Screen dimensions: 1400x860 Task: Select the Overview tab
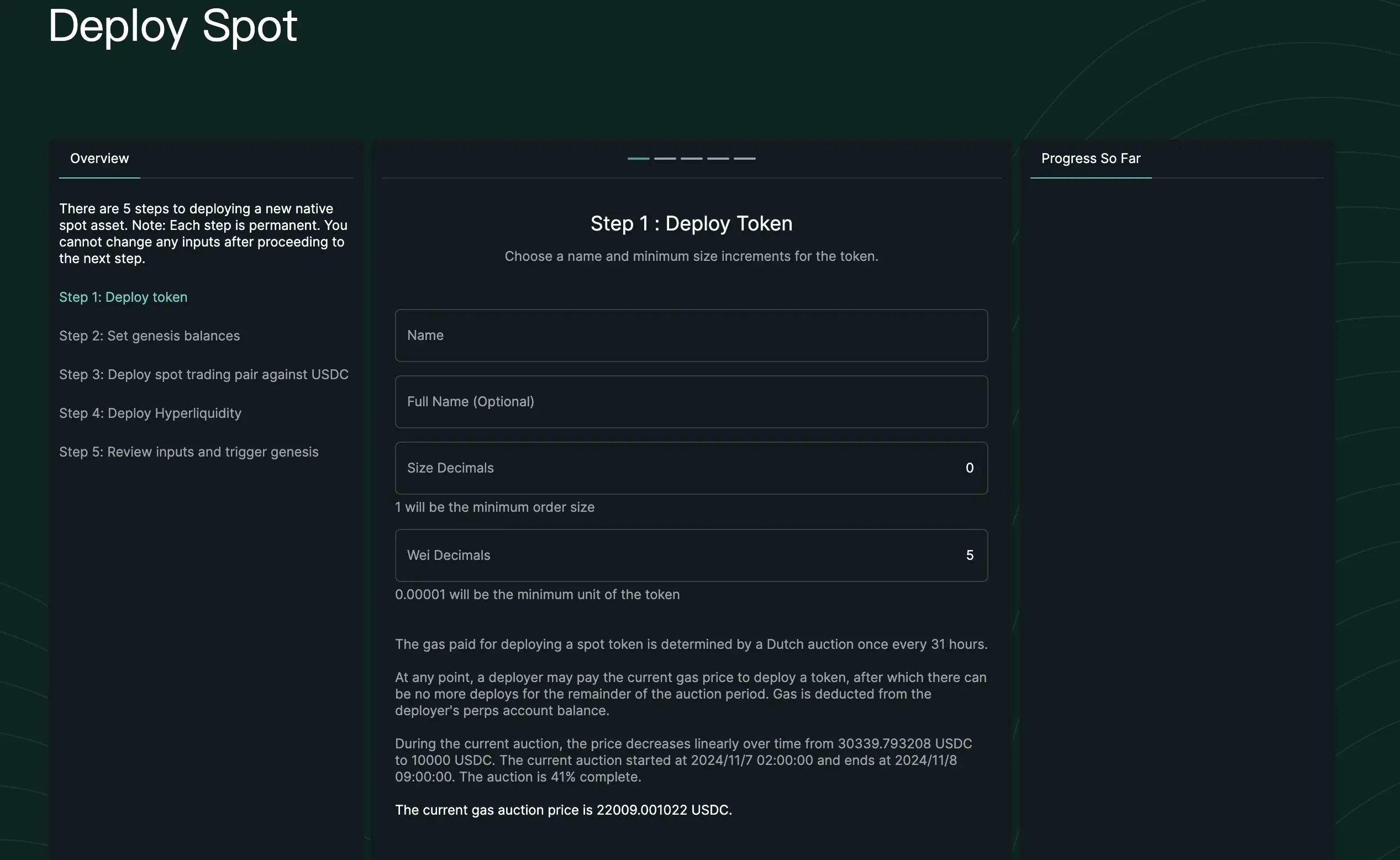coord(99,159)
